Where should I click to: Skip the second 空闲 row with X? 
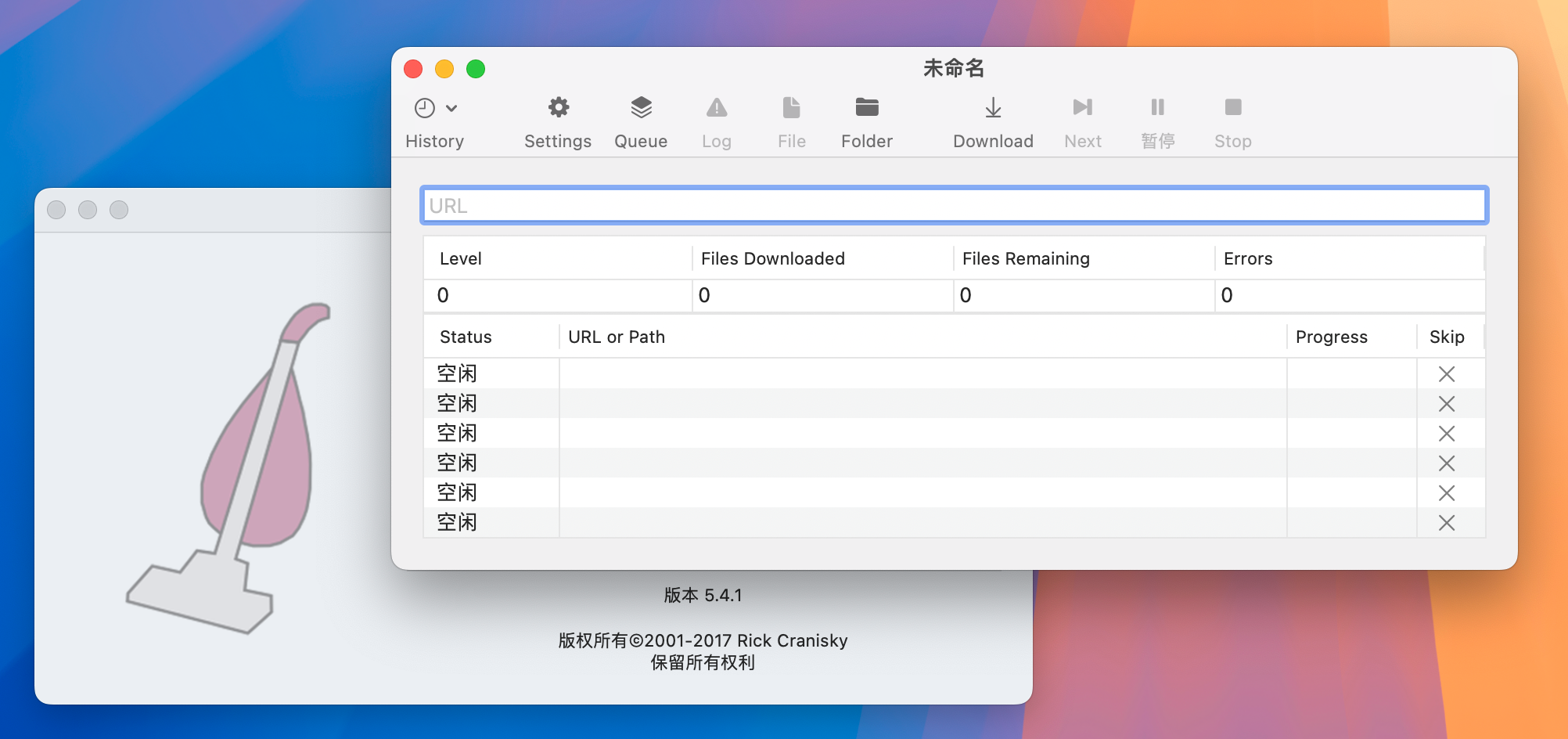click(1447, 404)
